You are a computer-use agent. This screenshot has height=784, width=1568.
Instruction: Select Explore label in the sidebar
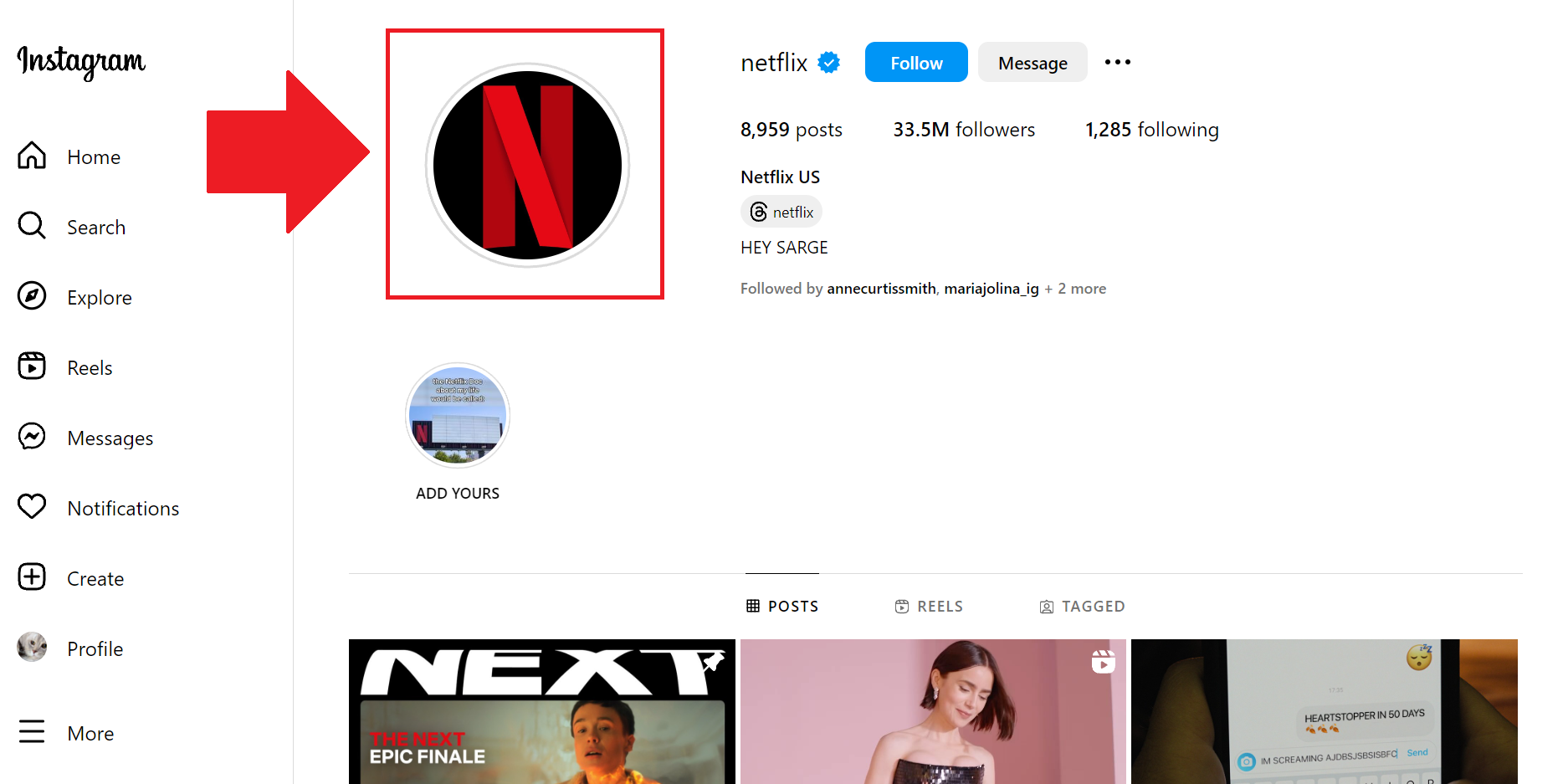coord(100,298)
